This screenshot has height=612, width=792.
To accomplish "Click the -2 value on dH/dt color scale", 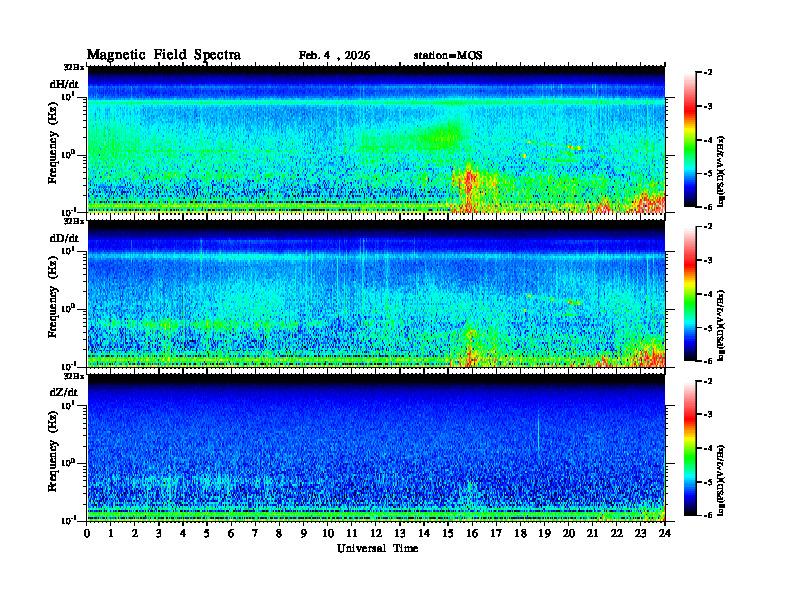I will (708, 73).
